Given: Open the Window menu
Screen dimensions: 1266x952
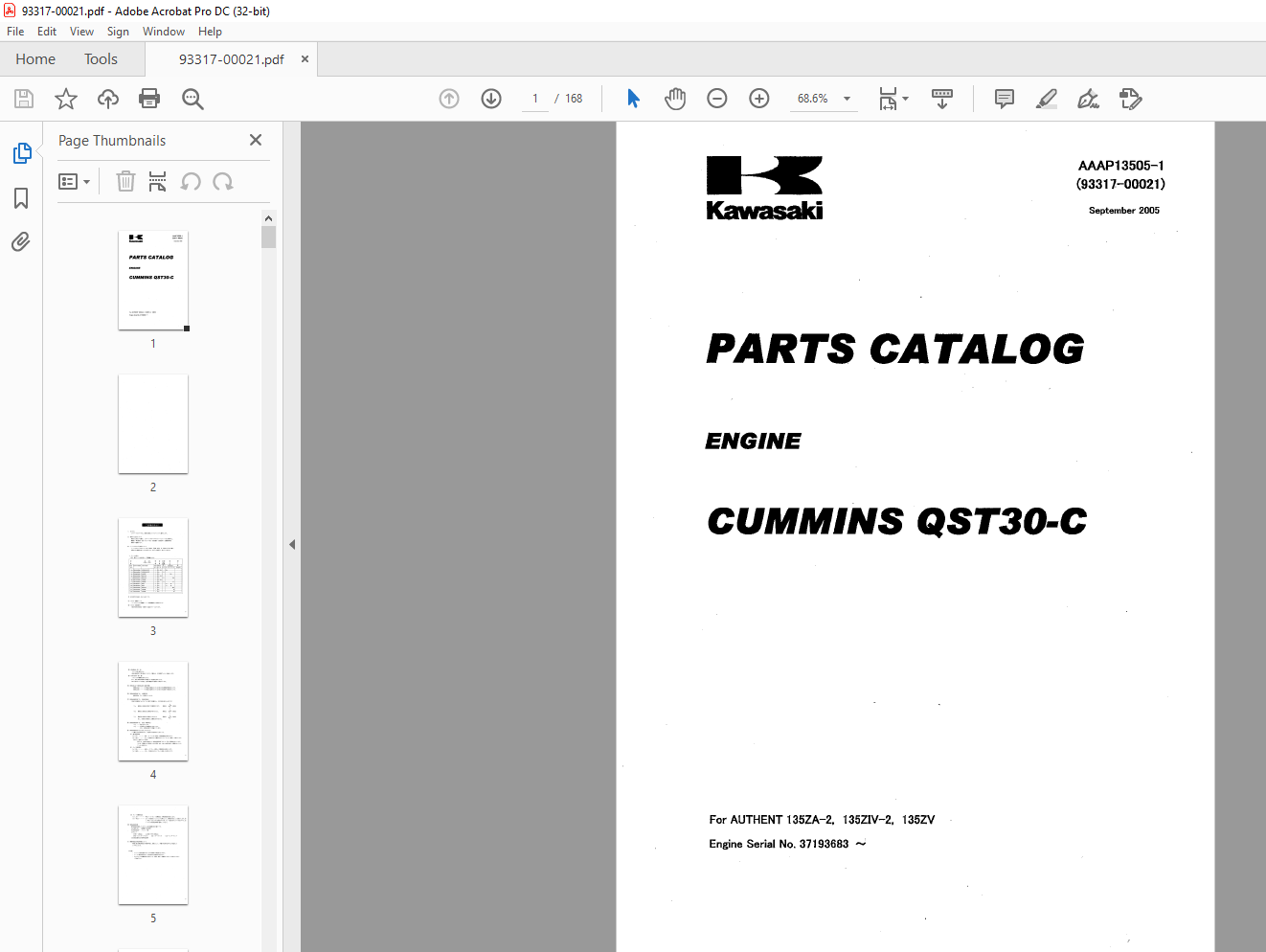Looking at the screenshot, I should pyautogui.click(x=164, y=32).
